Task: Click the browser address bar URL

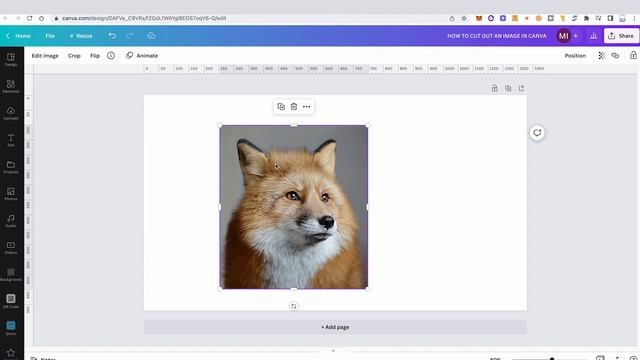Action: tap(144, 18)
